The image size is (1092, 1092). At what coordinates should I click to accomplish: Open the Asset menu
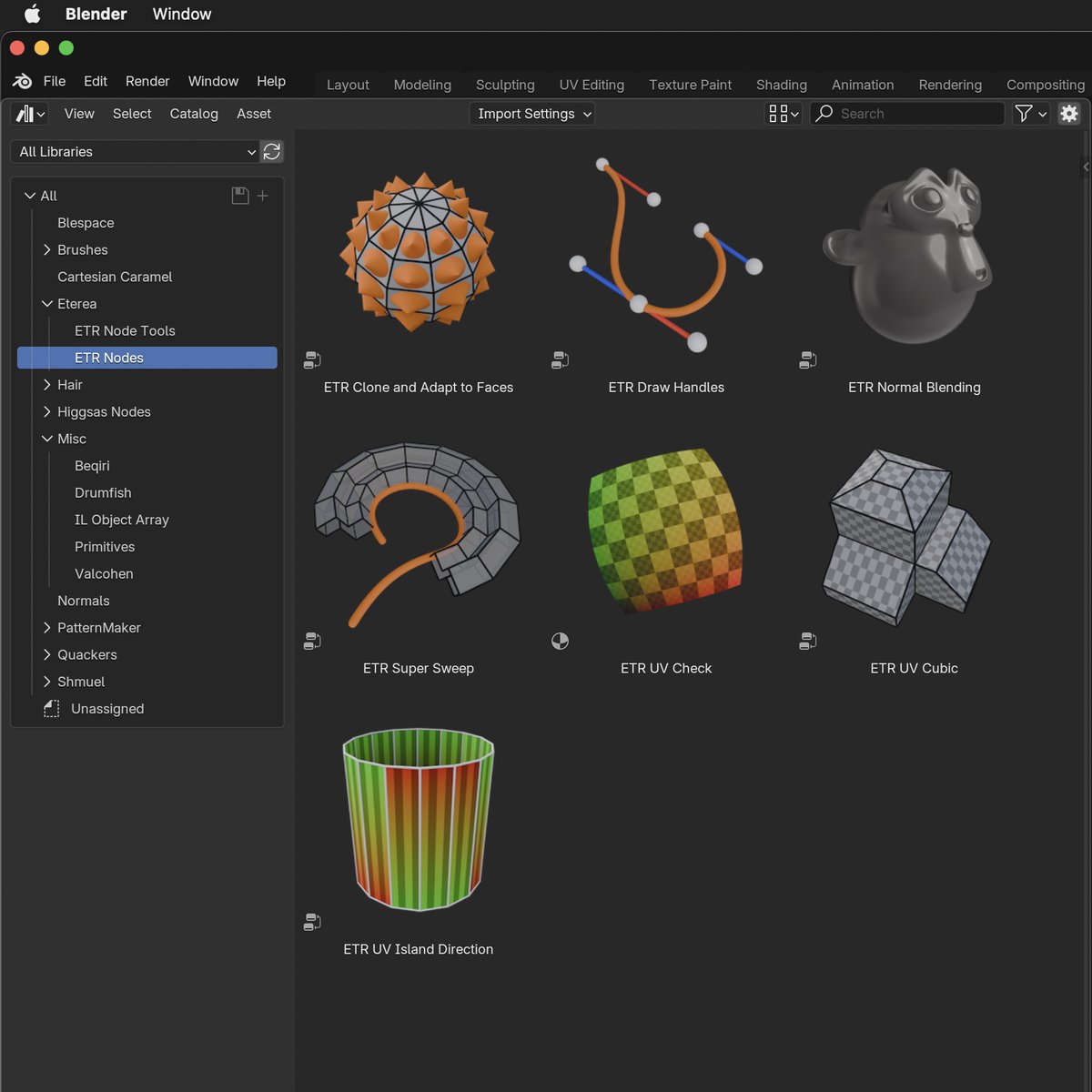[254, 114]
